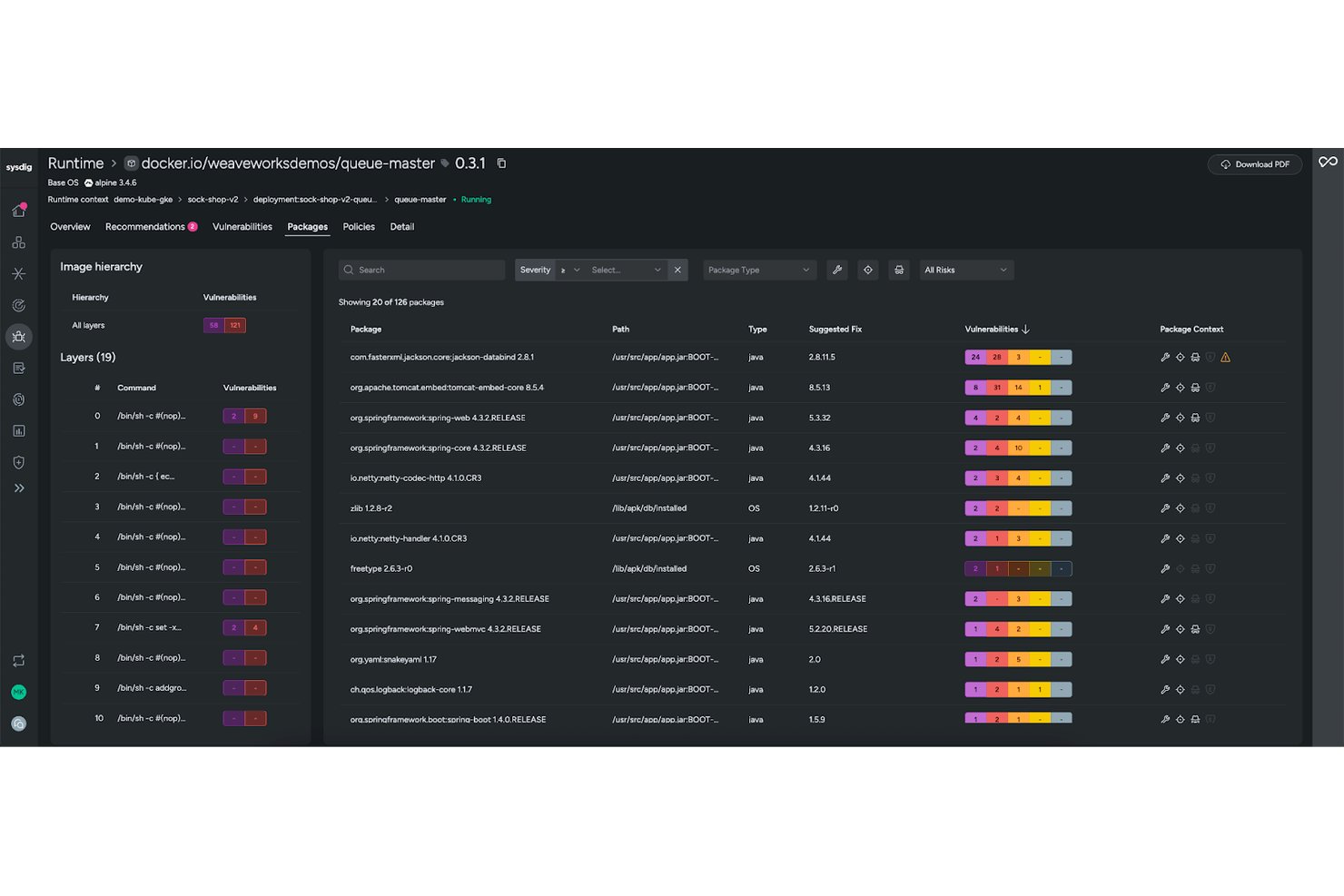Open the shield plus sidebar icon
1344x896 pixels.
pos(18,462)
